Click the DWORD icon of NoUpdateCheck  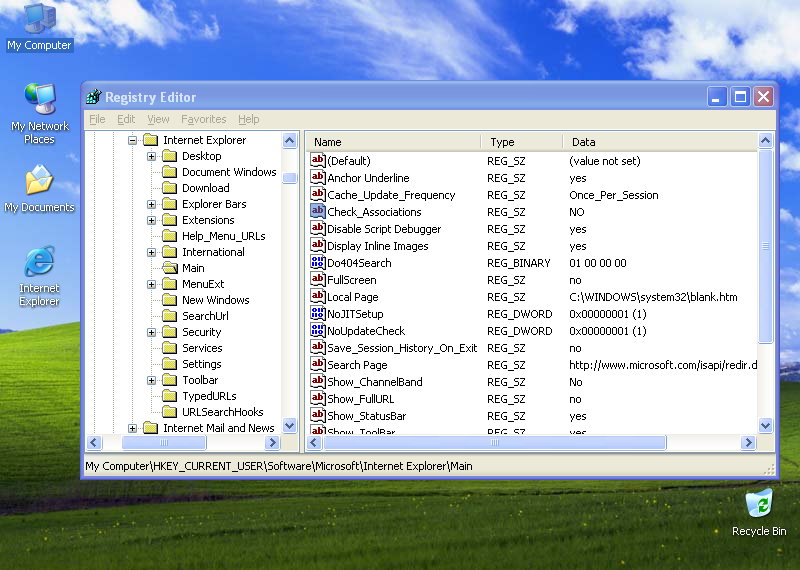coord(317,330)
